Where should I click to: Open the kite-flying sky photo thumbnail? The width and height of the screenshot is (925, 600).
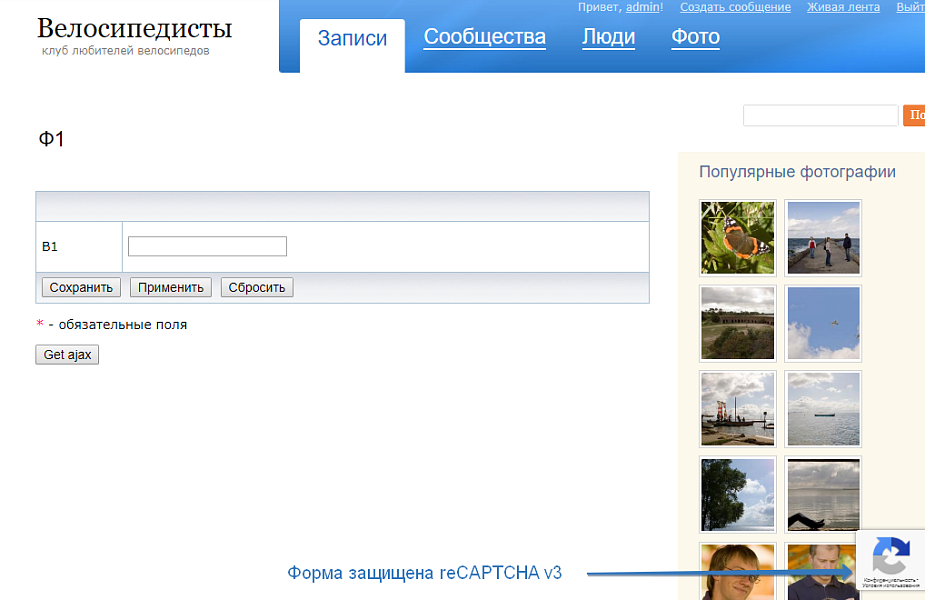pos(822,323)
